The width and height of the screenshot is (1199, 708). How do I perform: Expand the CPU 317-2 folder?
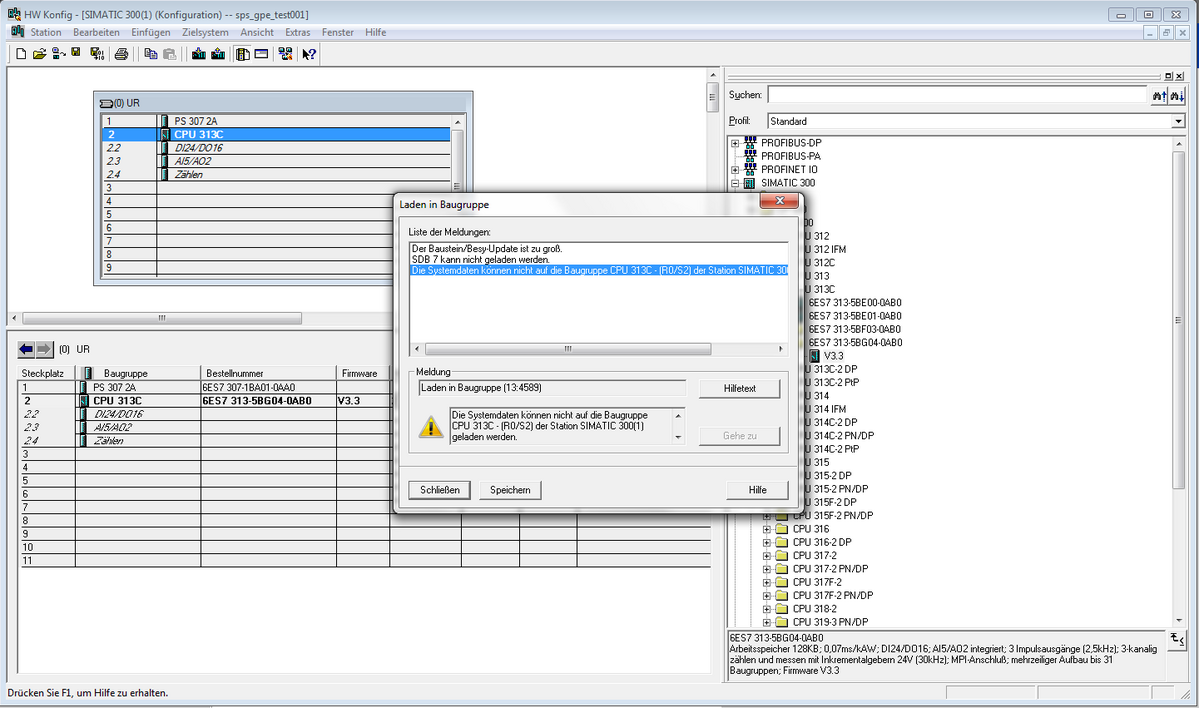click(768, 555)
